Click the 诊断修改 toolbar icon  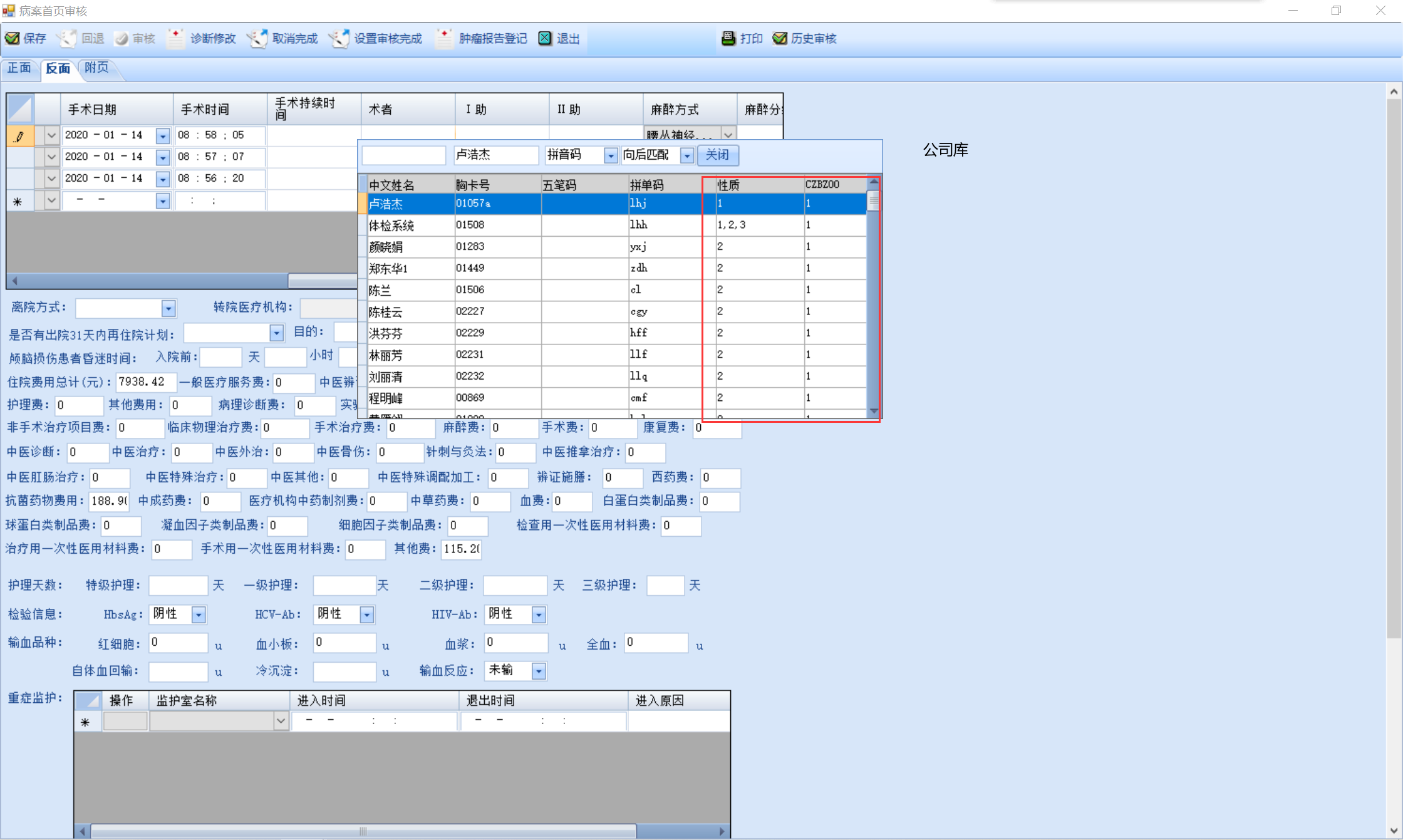tap(175, 38)
